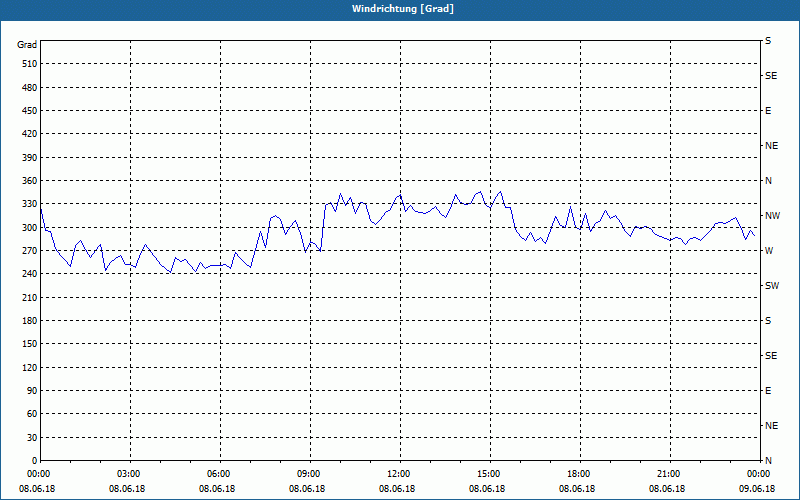Click the 15:00 time label

489,474
